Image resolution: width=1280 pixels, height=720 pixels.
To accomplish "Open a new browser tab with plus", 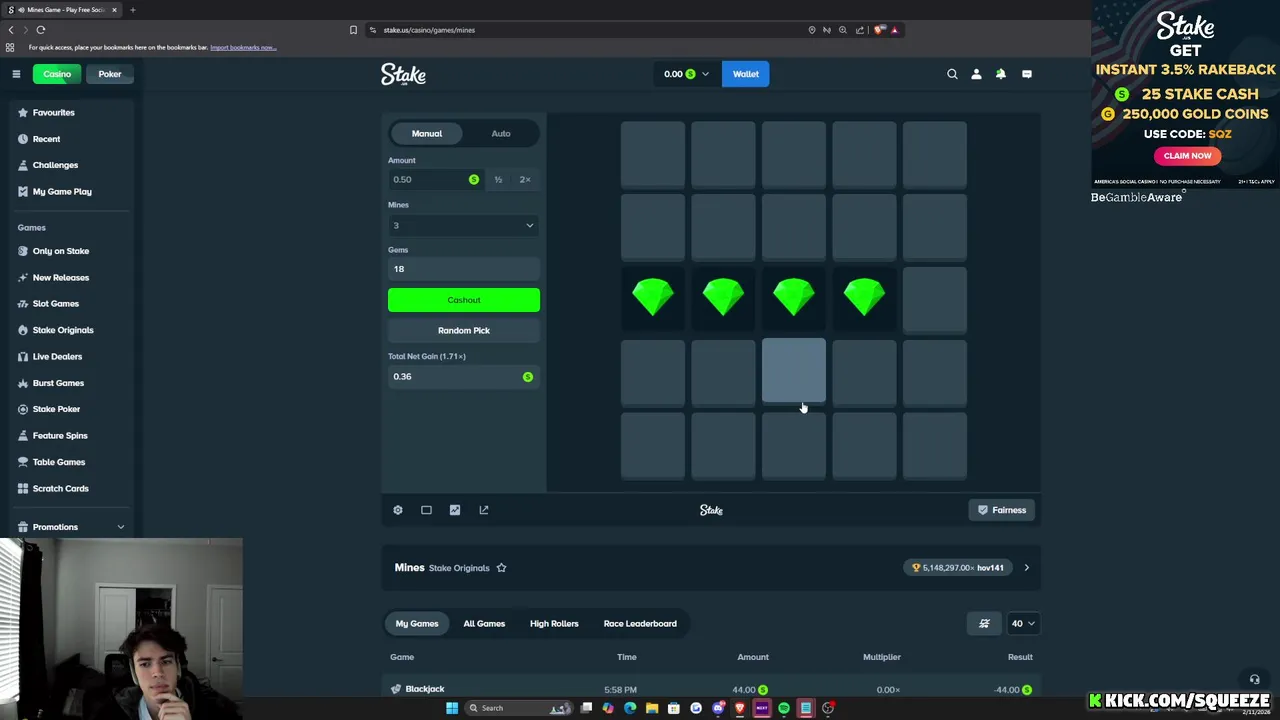I will 132,10.
